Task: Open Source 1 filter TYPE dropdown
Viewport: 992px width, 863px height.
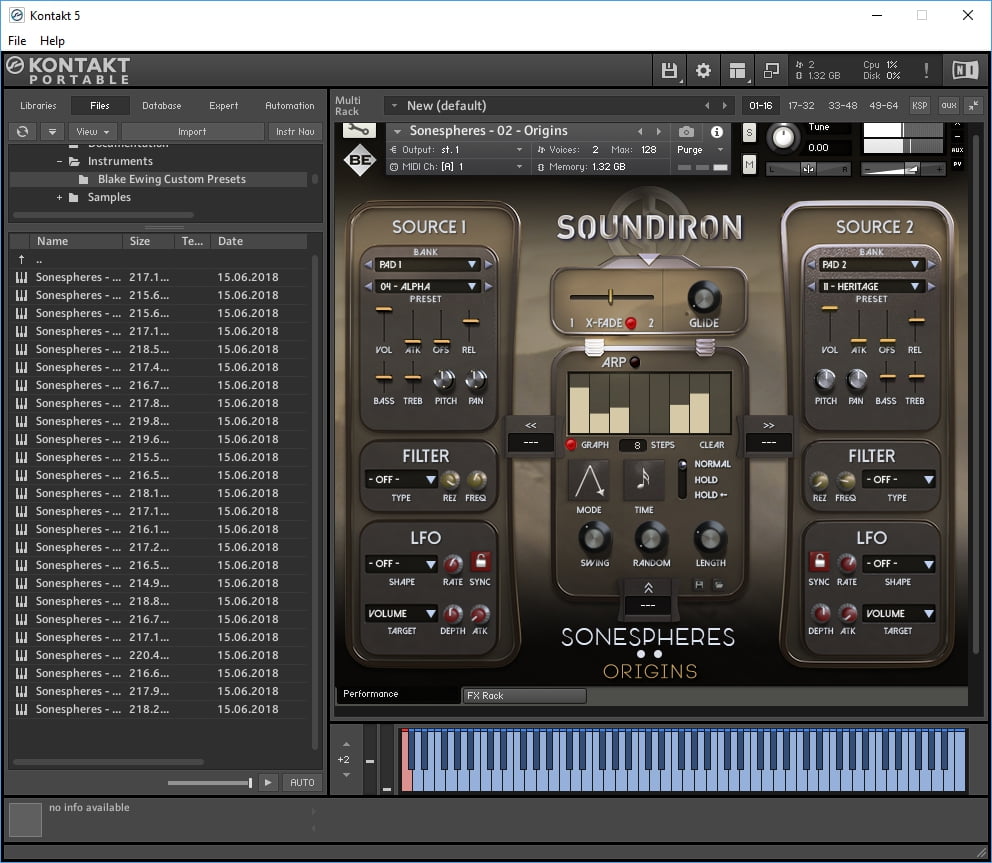Action: 401,480
